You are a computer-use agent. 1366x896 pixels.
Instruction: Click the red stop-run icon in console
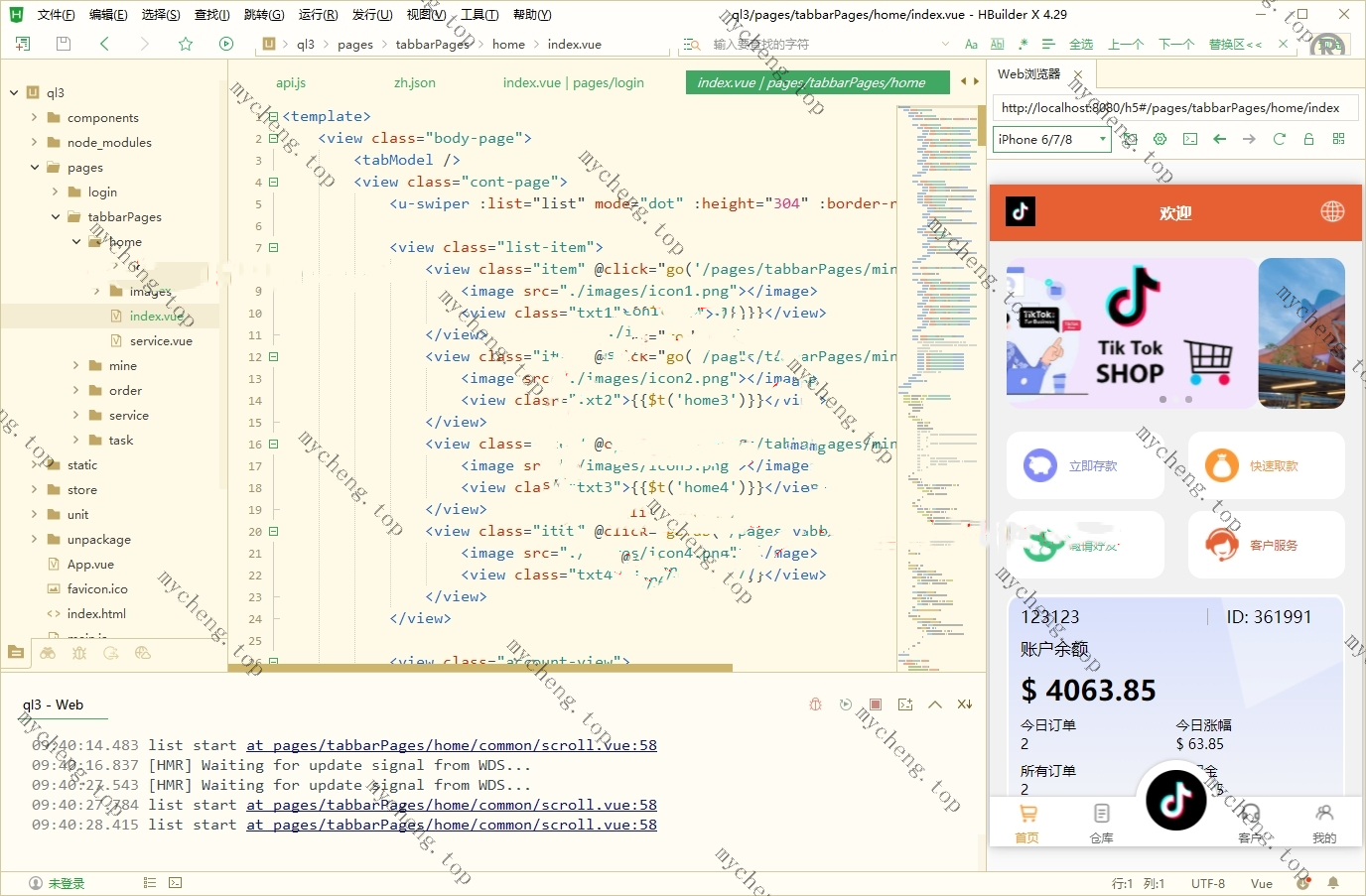click(875, 704)
